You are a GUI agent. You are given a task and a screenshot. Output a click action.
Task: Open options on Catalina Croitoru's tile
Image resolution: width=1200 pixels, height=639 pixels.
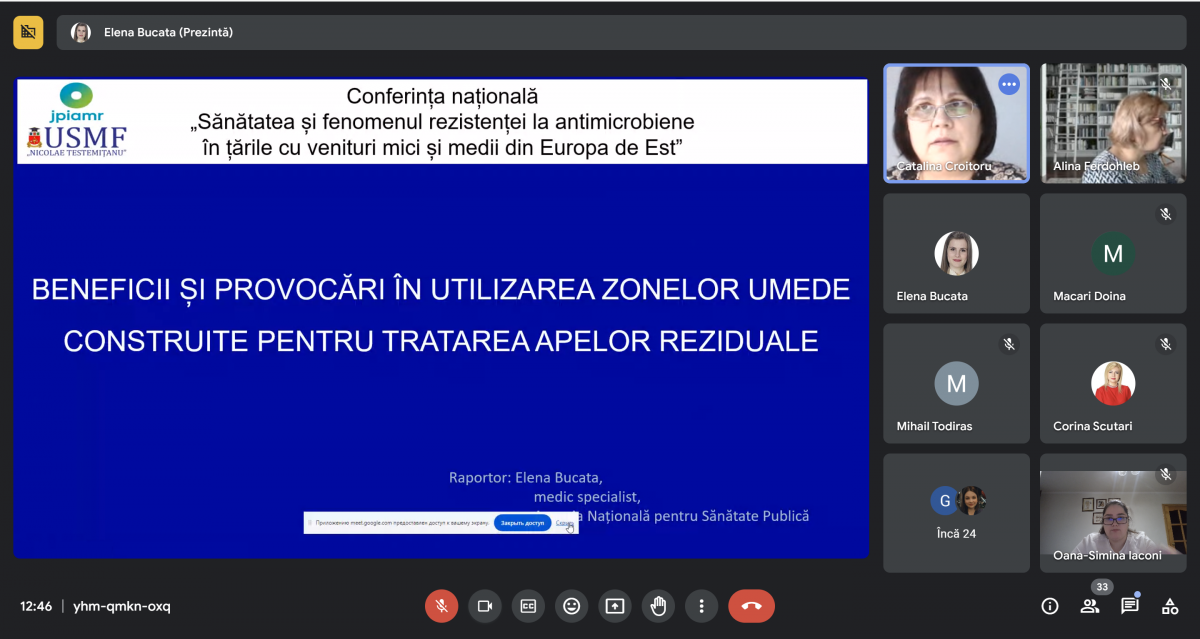click(1008, 84)
